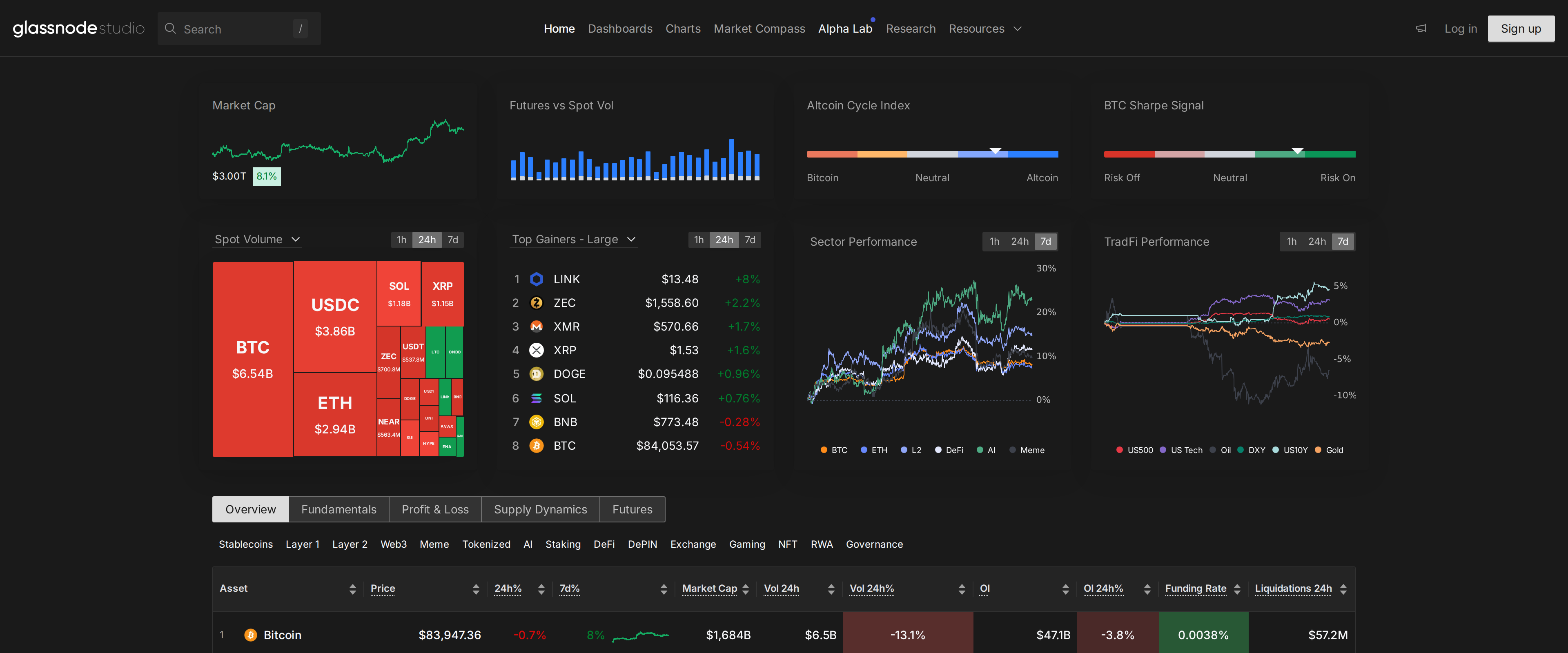This screenshot has height=653, width=1568.
Task: Click the Log in link
Action: (1460, 29)
